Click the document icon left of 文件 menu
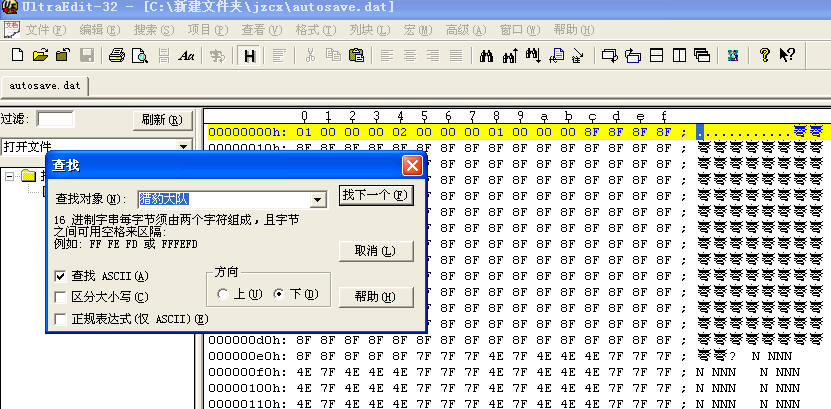The width and height of the screenshot is (831, 409). 12,30
